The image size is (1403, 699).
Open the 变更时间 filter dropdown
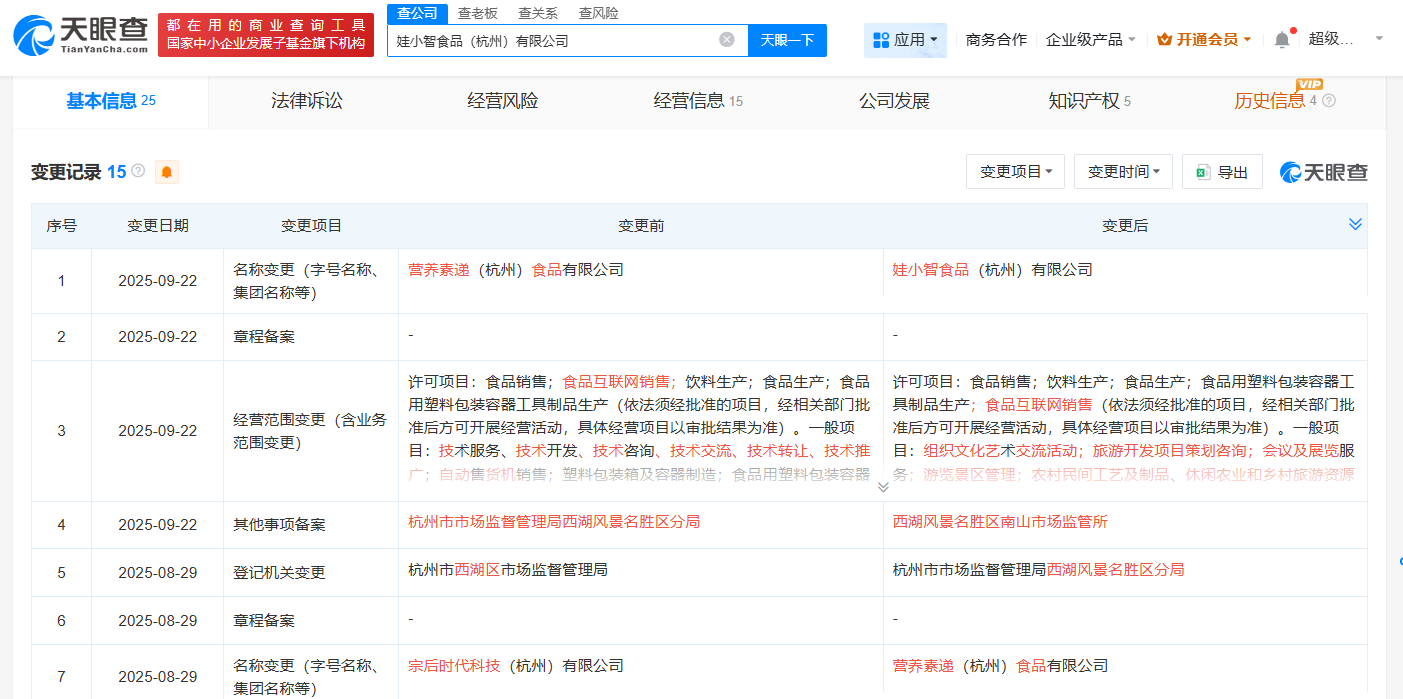coord(1123,171)
